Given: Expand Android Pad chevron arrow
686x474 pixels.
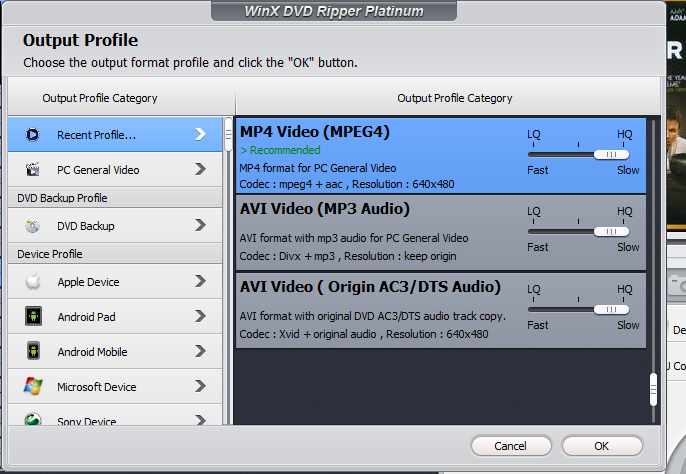Looking at the screenshot, I should pyautogui.click(x=200, y=316).
